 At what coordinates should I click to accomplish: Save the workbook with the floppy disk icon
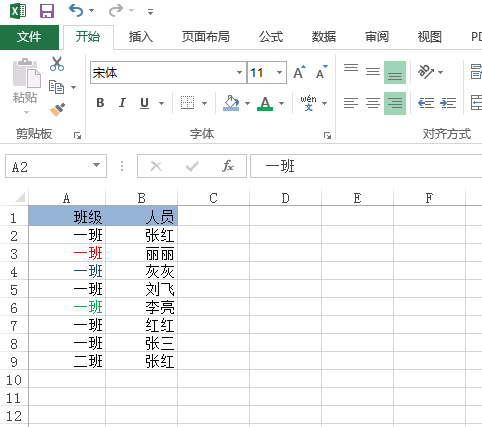[x=47, y=11]
